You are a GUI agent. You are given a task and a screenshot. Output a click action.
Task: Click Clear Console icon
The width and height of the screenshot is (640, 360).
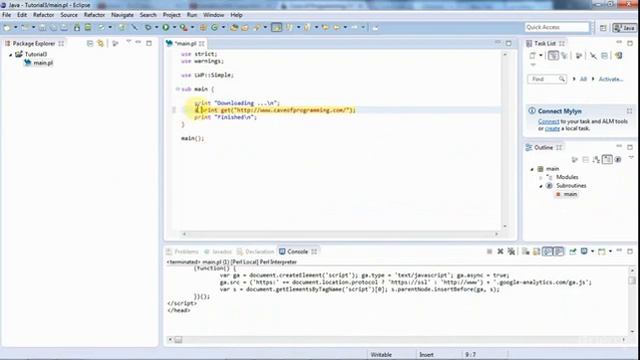[x=526, y=252]
